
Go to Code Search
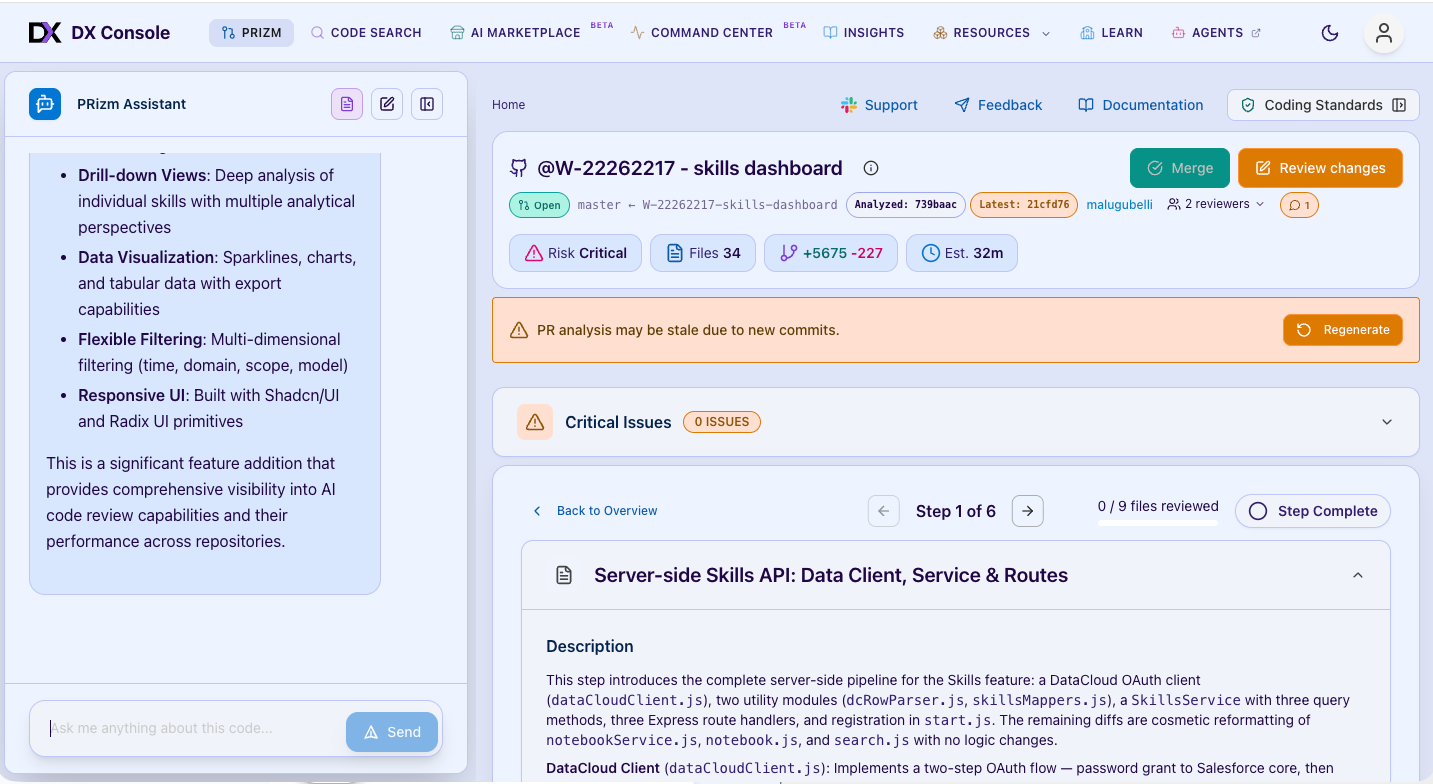[366, 33]
